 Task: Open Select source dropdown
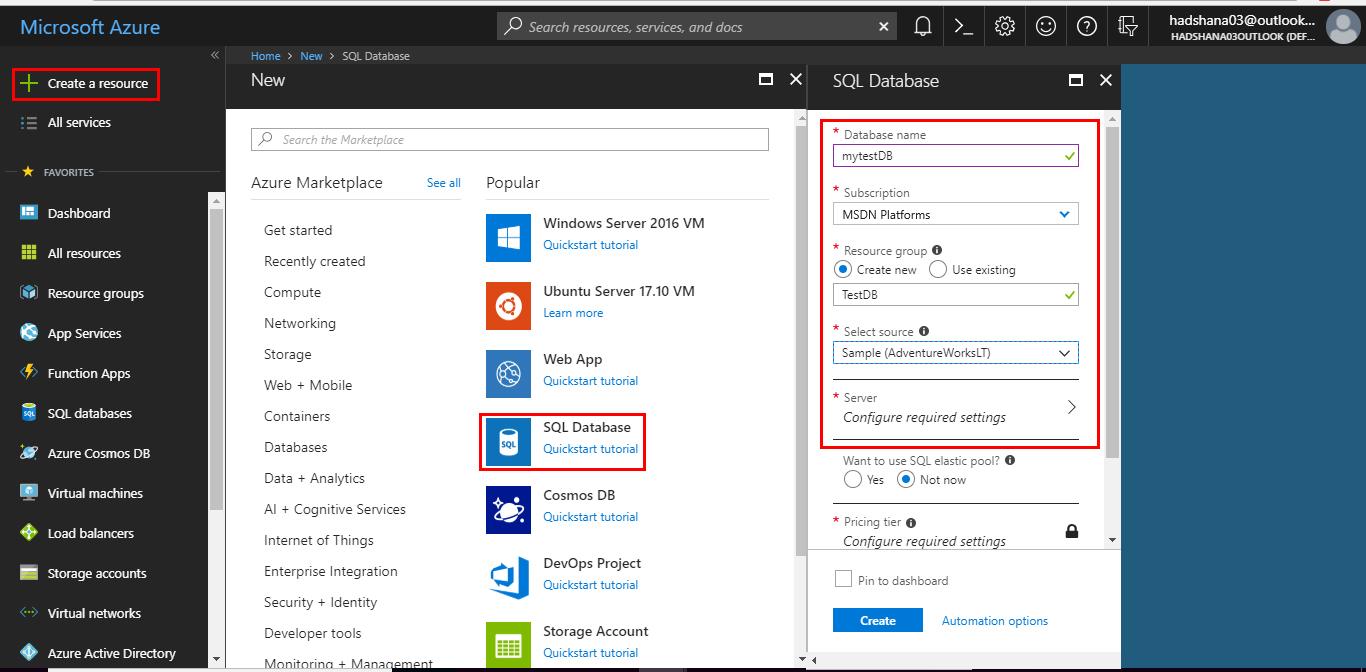coord(955,353)
